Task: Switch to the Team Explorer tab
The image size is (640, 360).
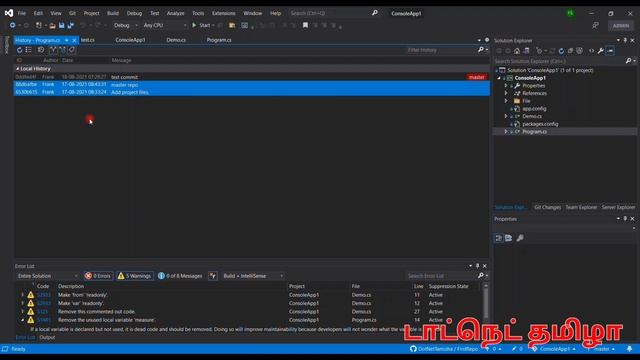Action: 581,207
